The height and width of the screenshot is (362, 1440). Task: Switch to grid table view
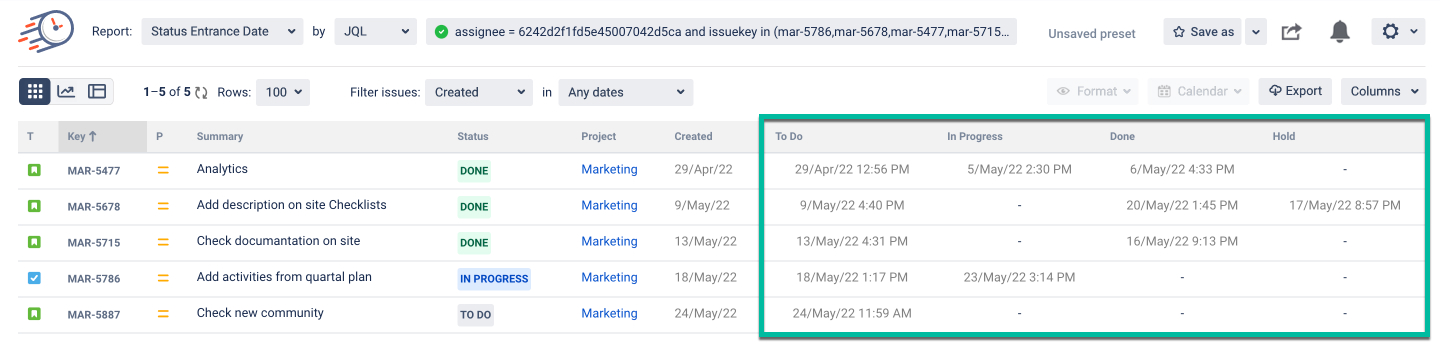35,91
